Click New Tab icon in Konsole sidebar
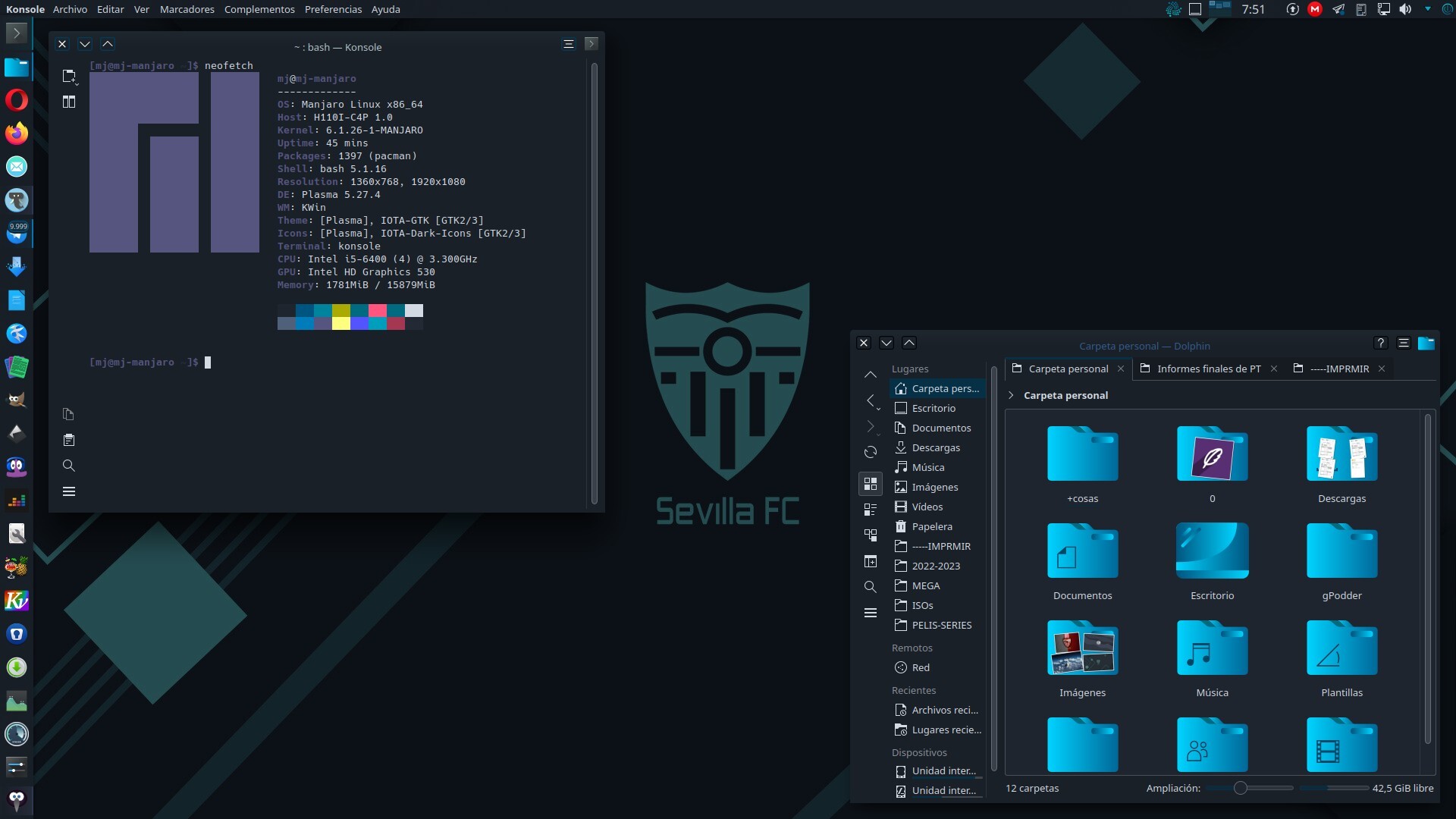The image size is (1456, 819). click(x=69, y=76)
